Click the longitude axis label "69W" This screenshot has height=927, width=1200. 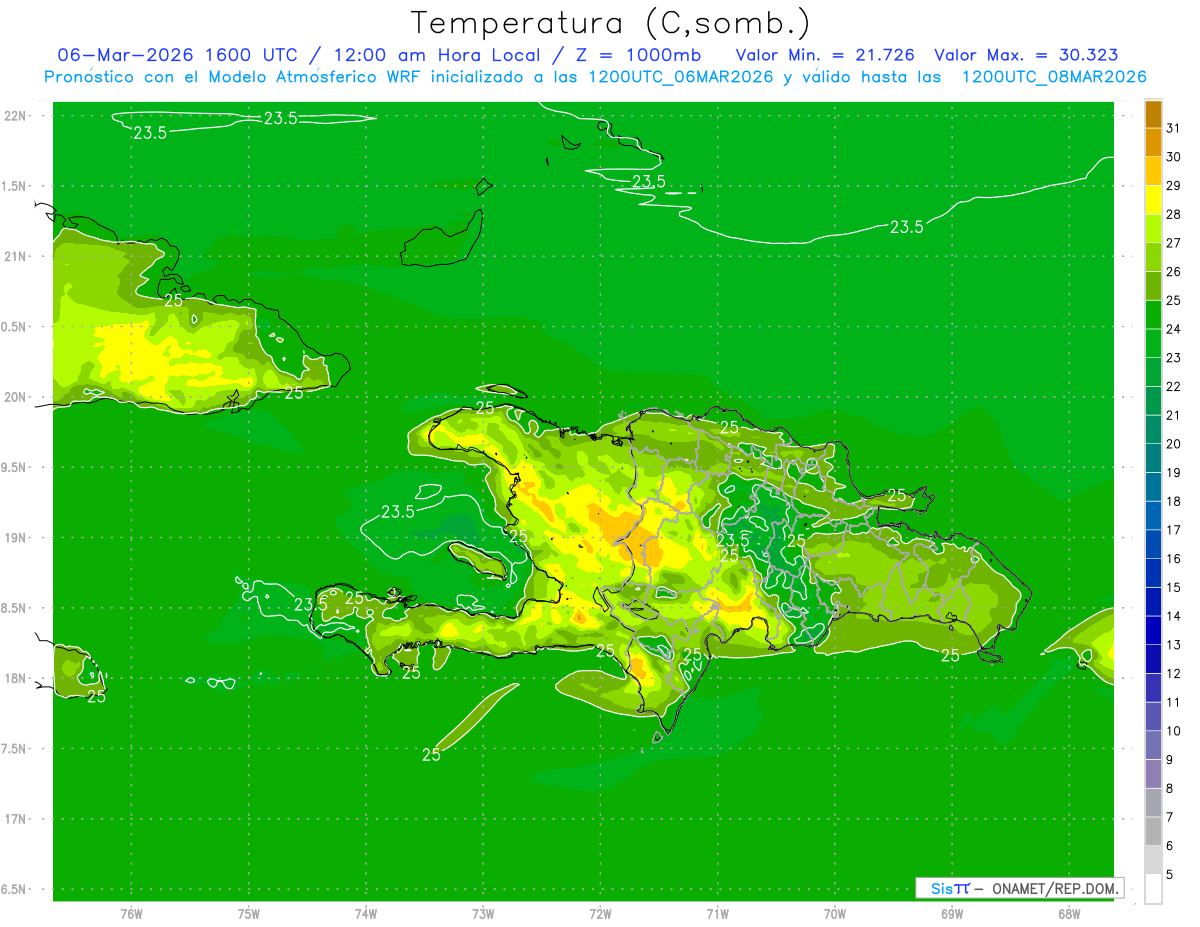(x=952, y=914)
